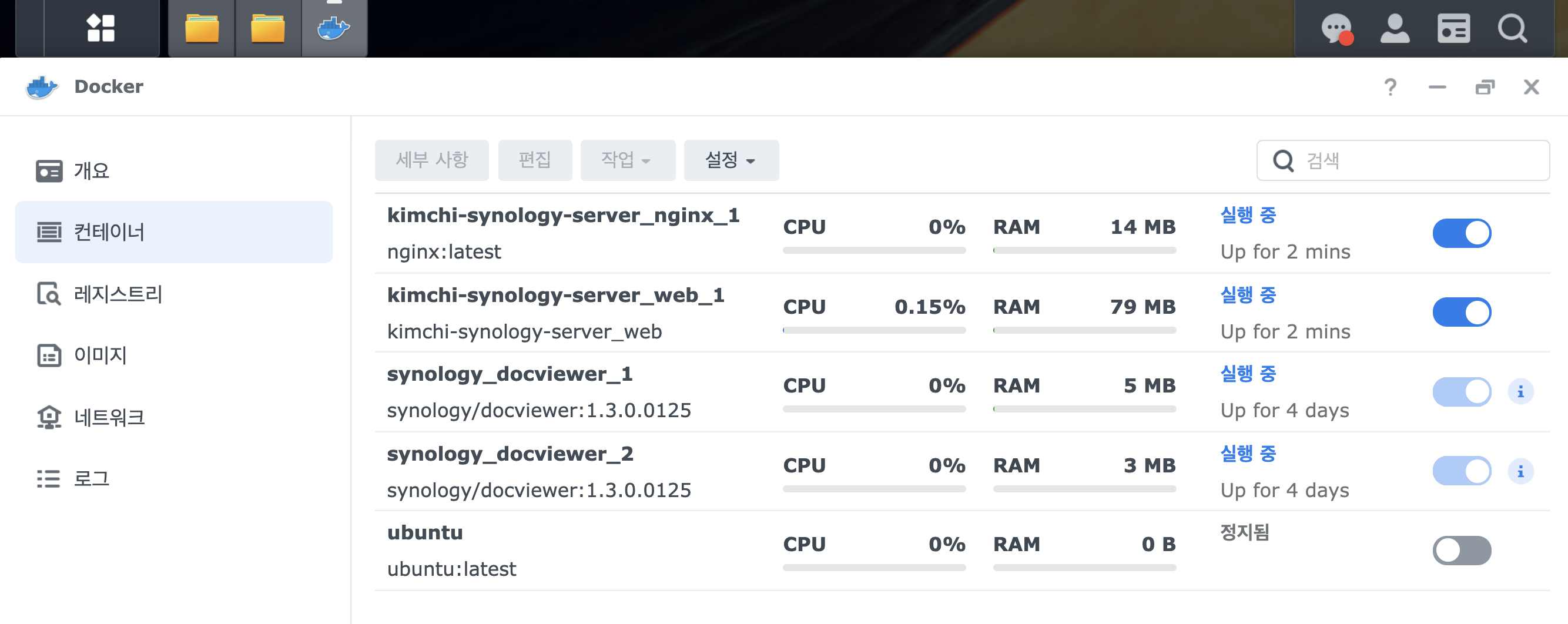Click the 네트워크 sidebar icon
The height and width of the screenshot is (624, 1568).
(x=49, y=418)
